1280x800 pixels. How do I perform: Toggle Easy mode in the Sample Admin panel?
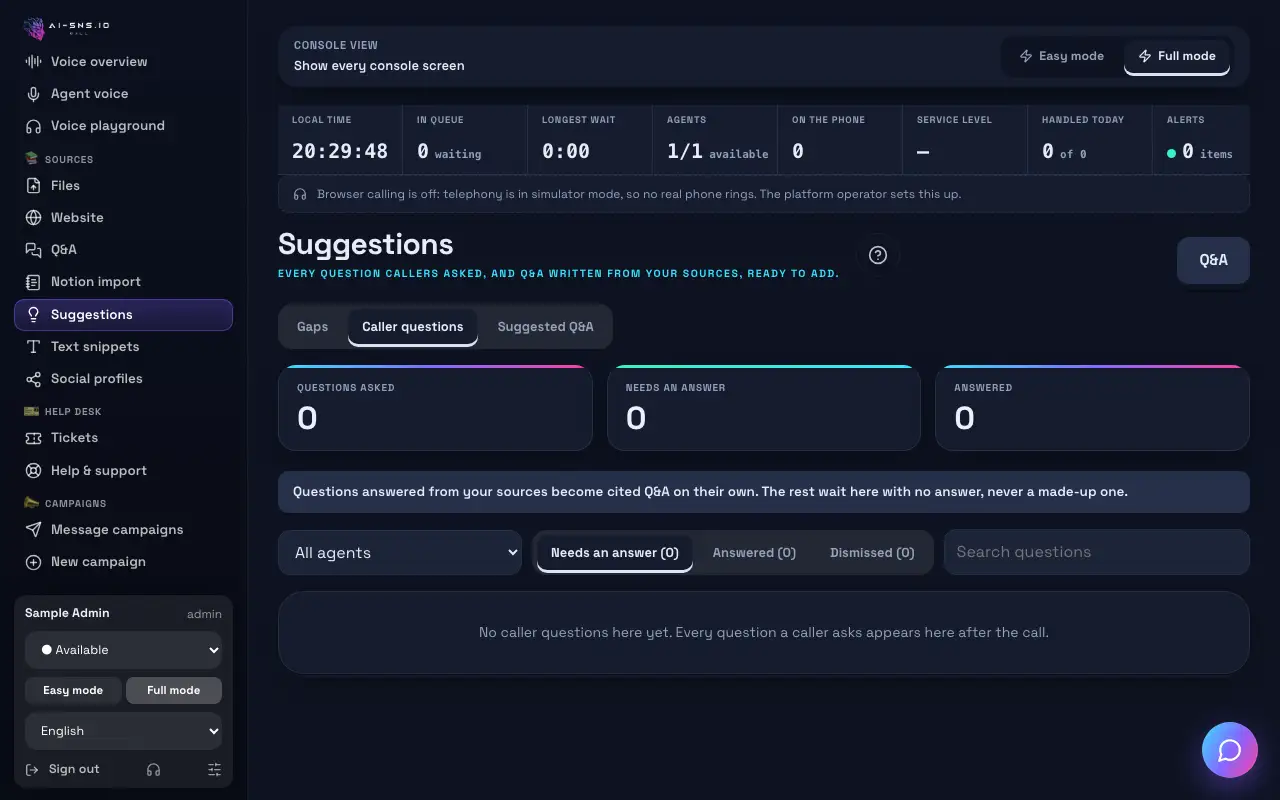click(73, 690)
